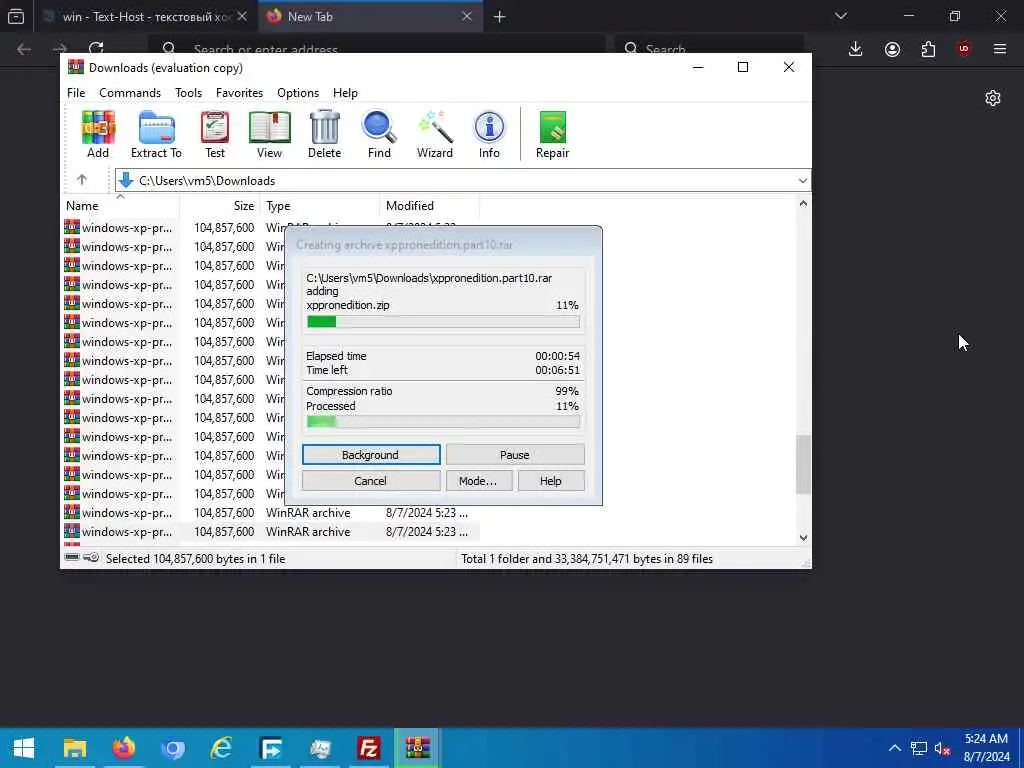Image resolution: width=1024 pixels, height=768 pixels.
Task: Open the Commands menu
Action: point(130,93)
